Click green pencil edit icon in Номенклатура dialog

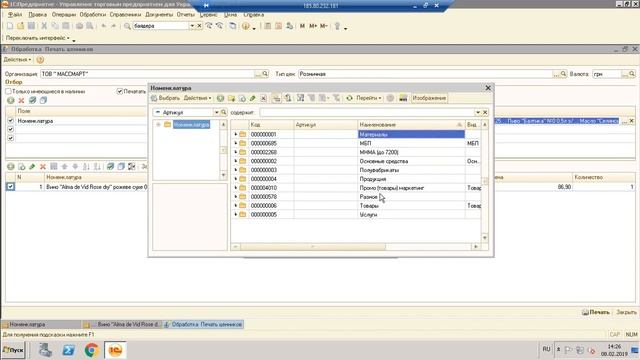(253, 98)
